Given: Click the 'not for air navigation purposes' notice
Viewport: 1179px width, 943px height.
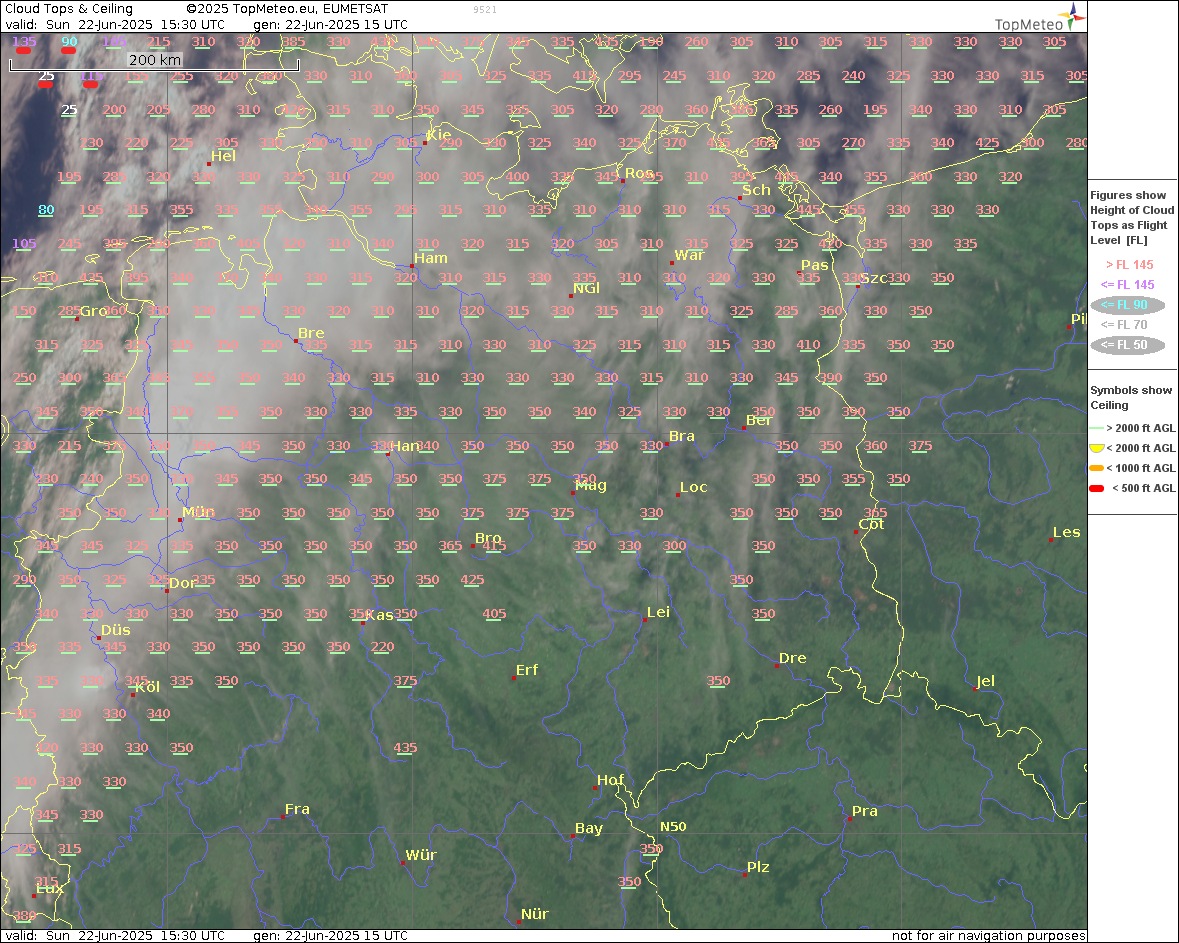Looking at the screenshot, I should point(989,935).
